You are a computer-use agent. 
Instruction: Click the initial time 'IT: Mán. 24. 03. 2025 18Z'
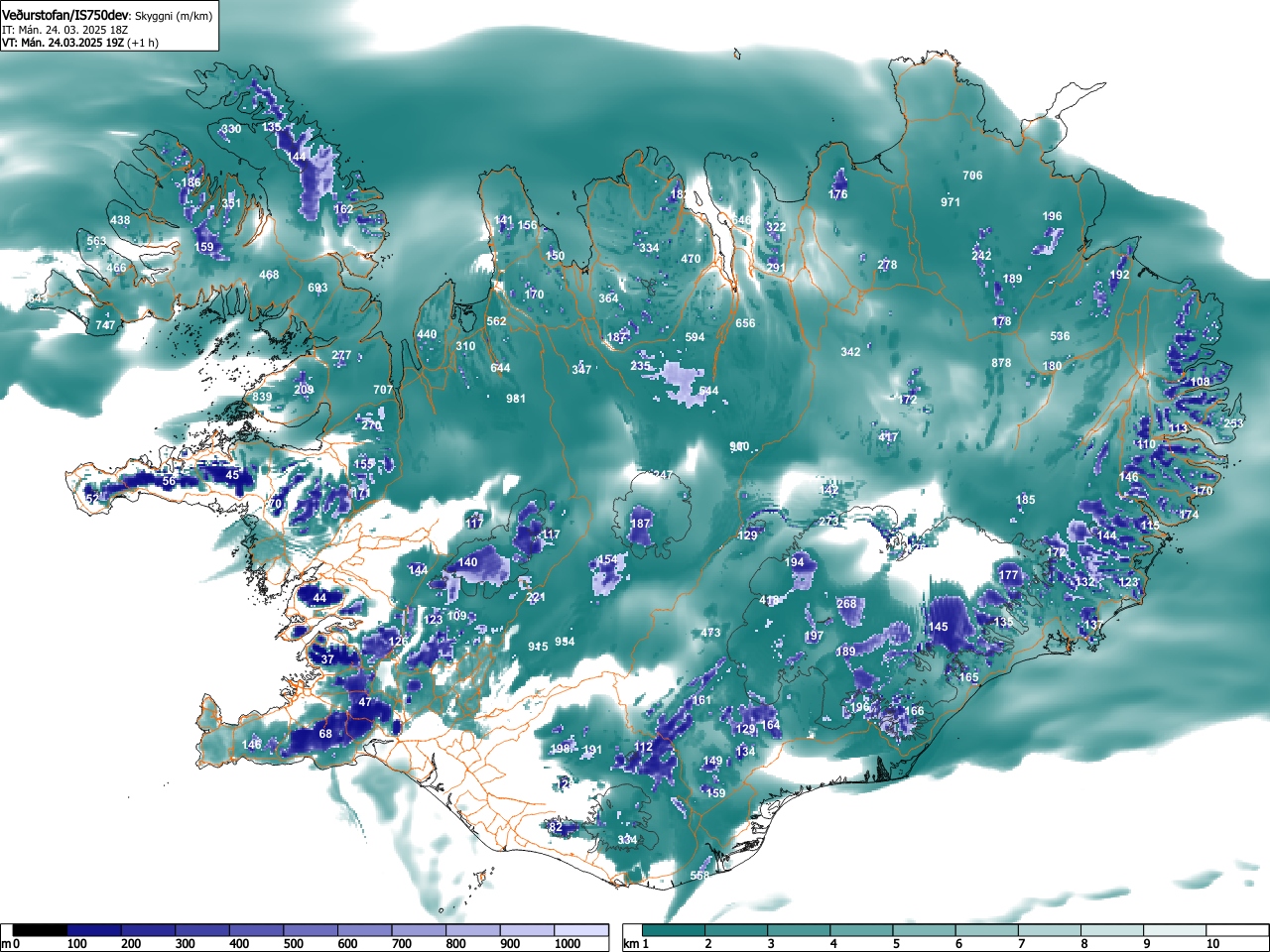click(x=64, y=30)
